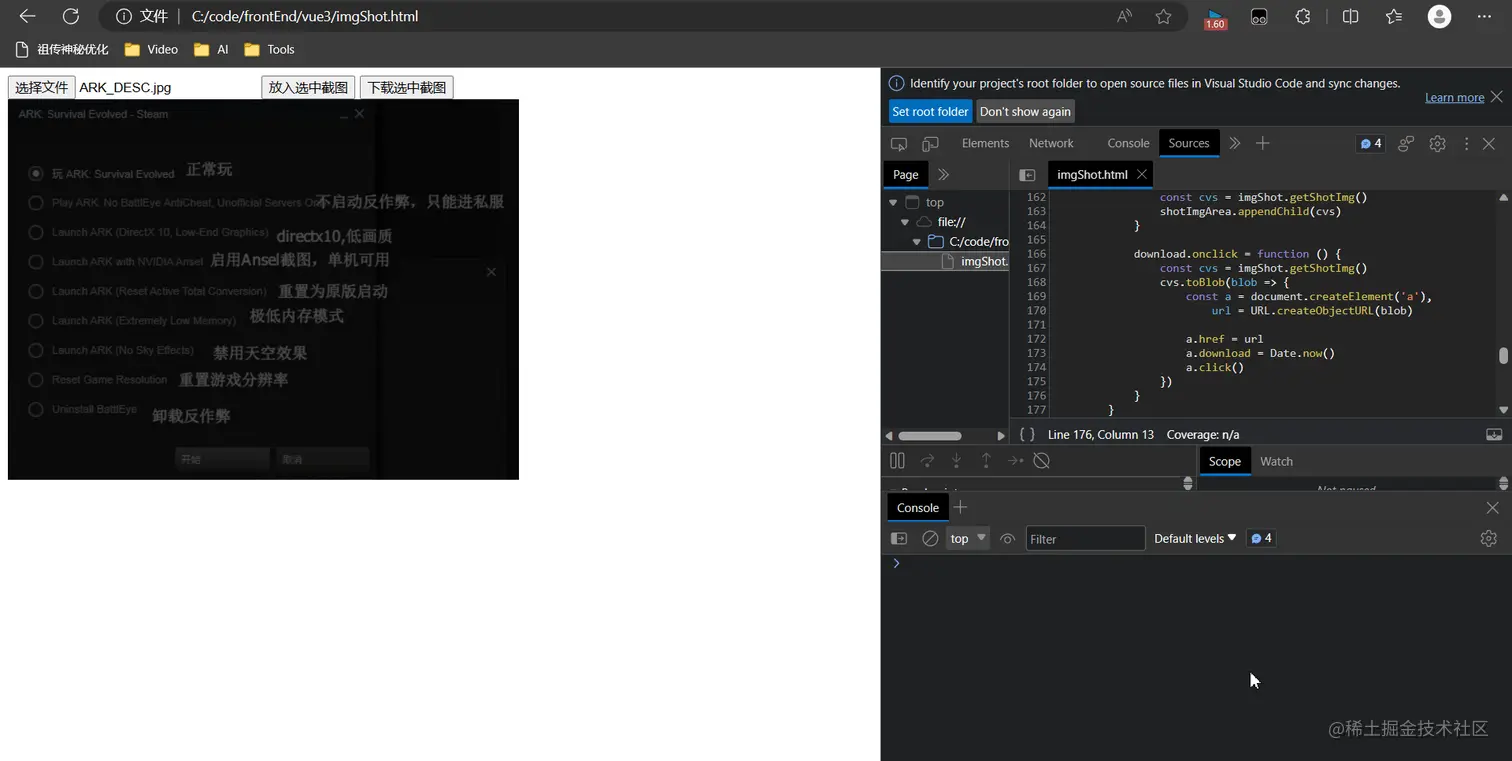Image resolution: width=1512 pixels, height=761 pixels.
Task: Click the extension icon showing 1.60 badge
Action: point(1215,17)
